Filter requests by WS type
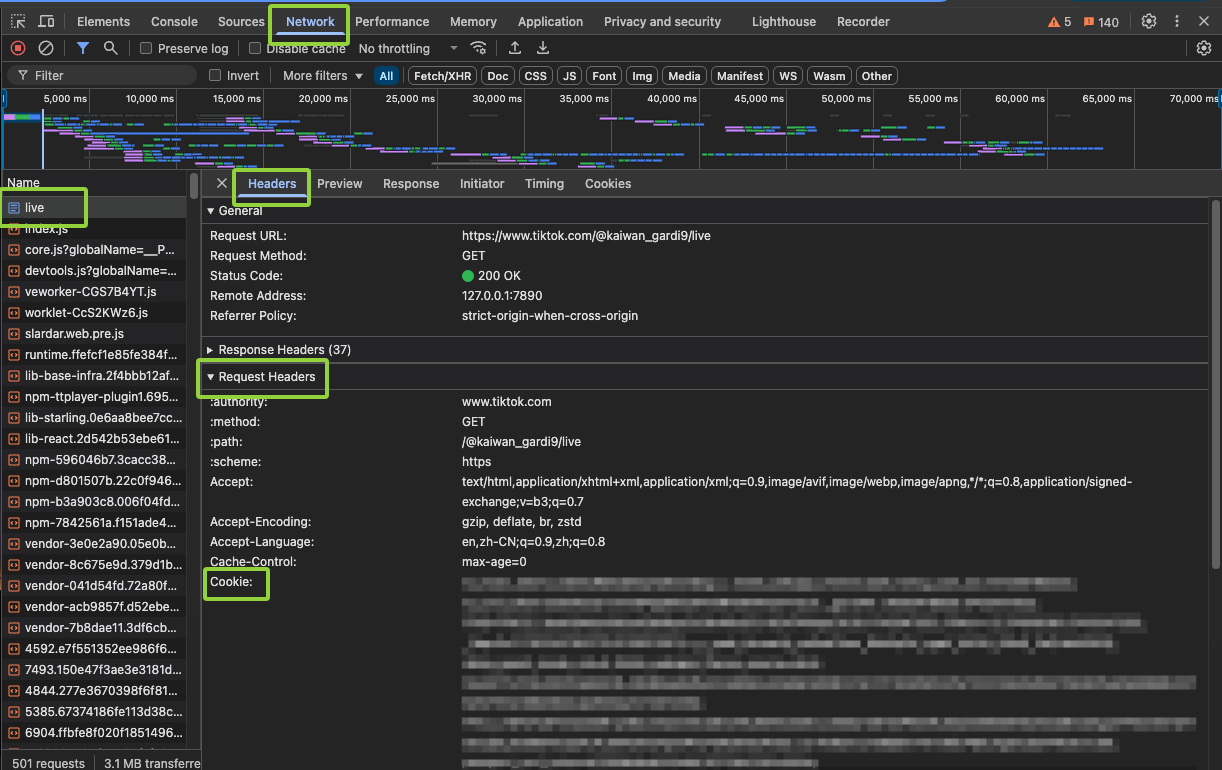 pos(789,76)
